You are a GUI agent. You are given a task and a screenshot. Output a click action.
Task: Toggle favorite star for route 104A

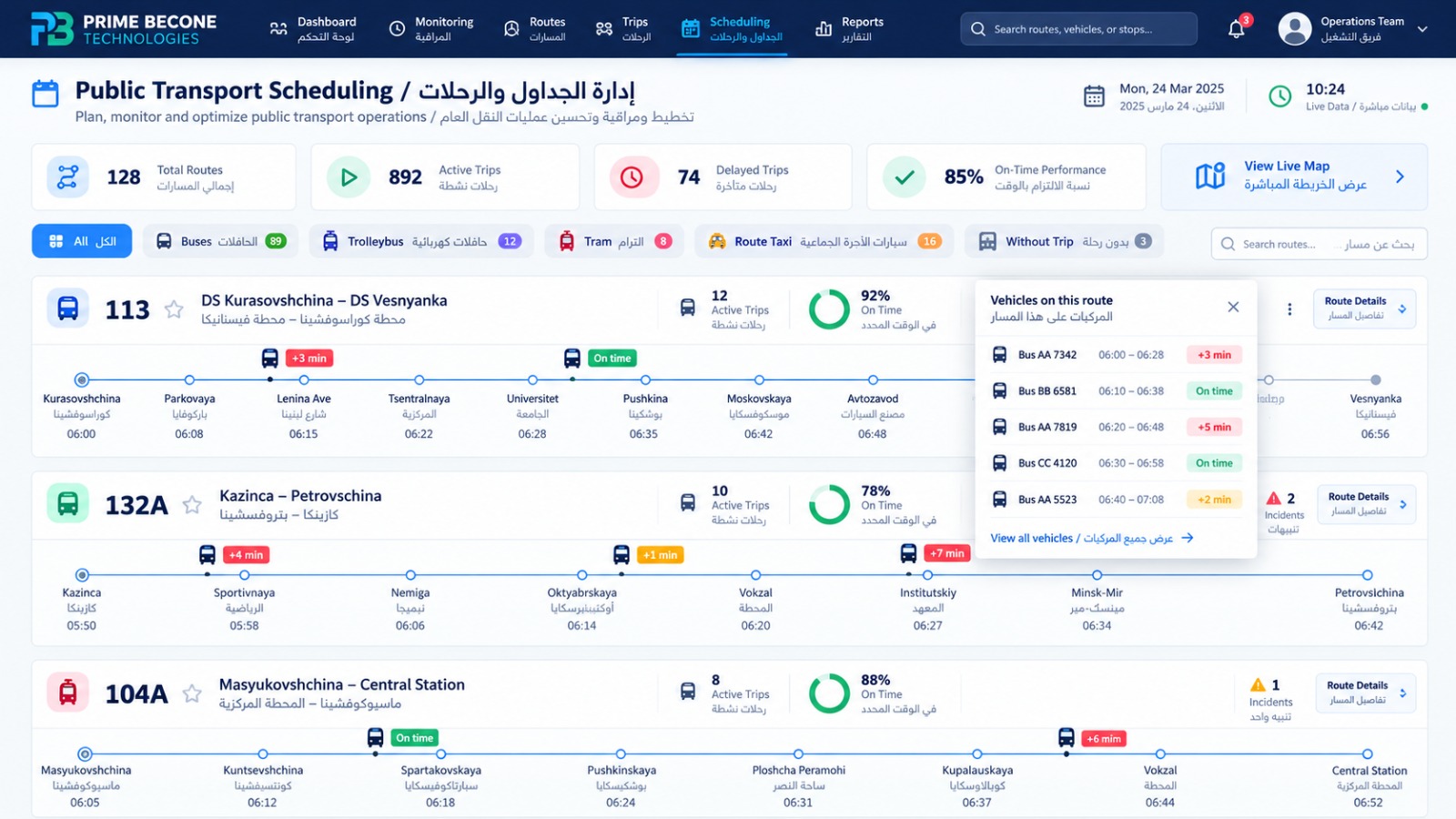192,693
